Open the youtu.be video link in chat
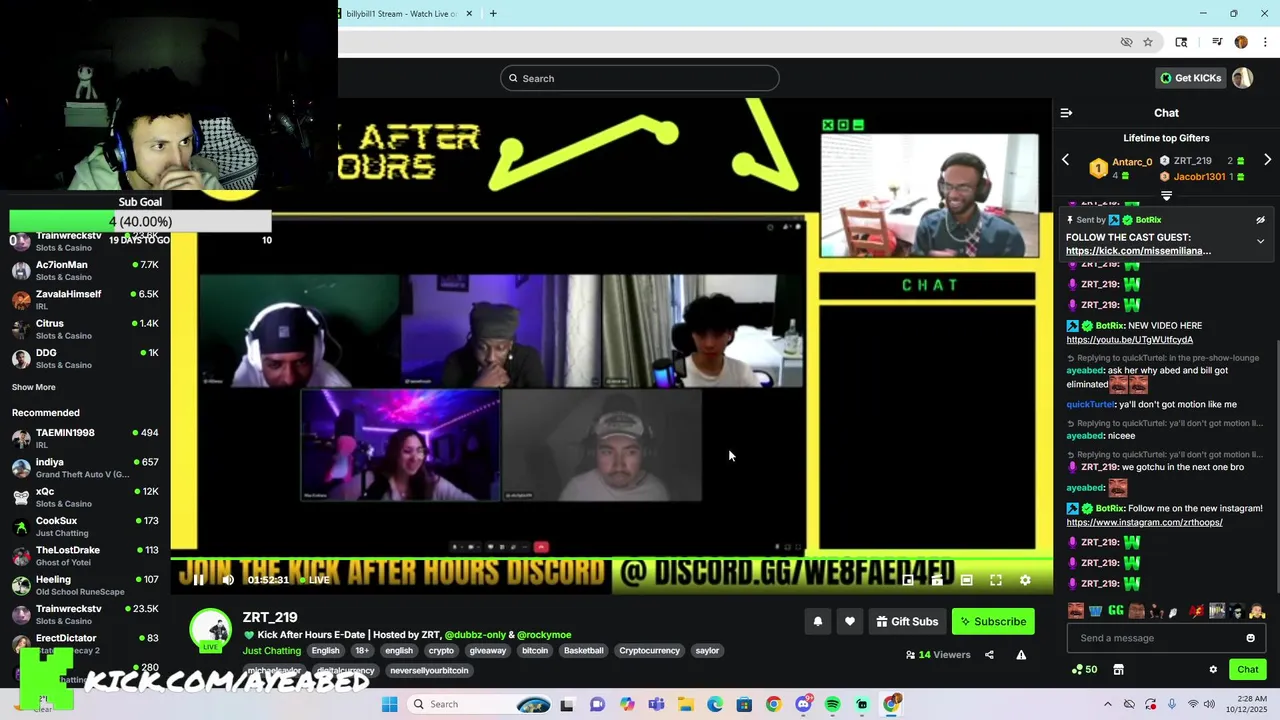Image resolution: width=1280 pixels, height=720 pixels. pos(1129,340)
